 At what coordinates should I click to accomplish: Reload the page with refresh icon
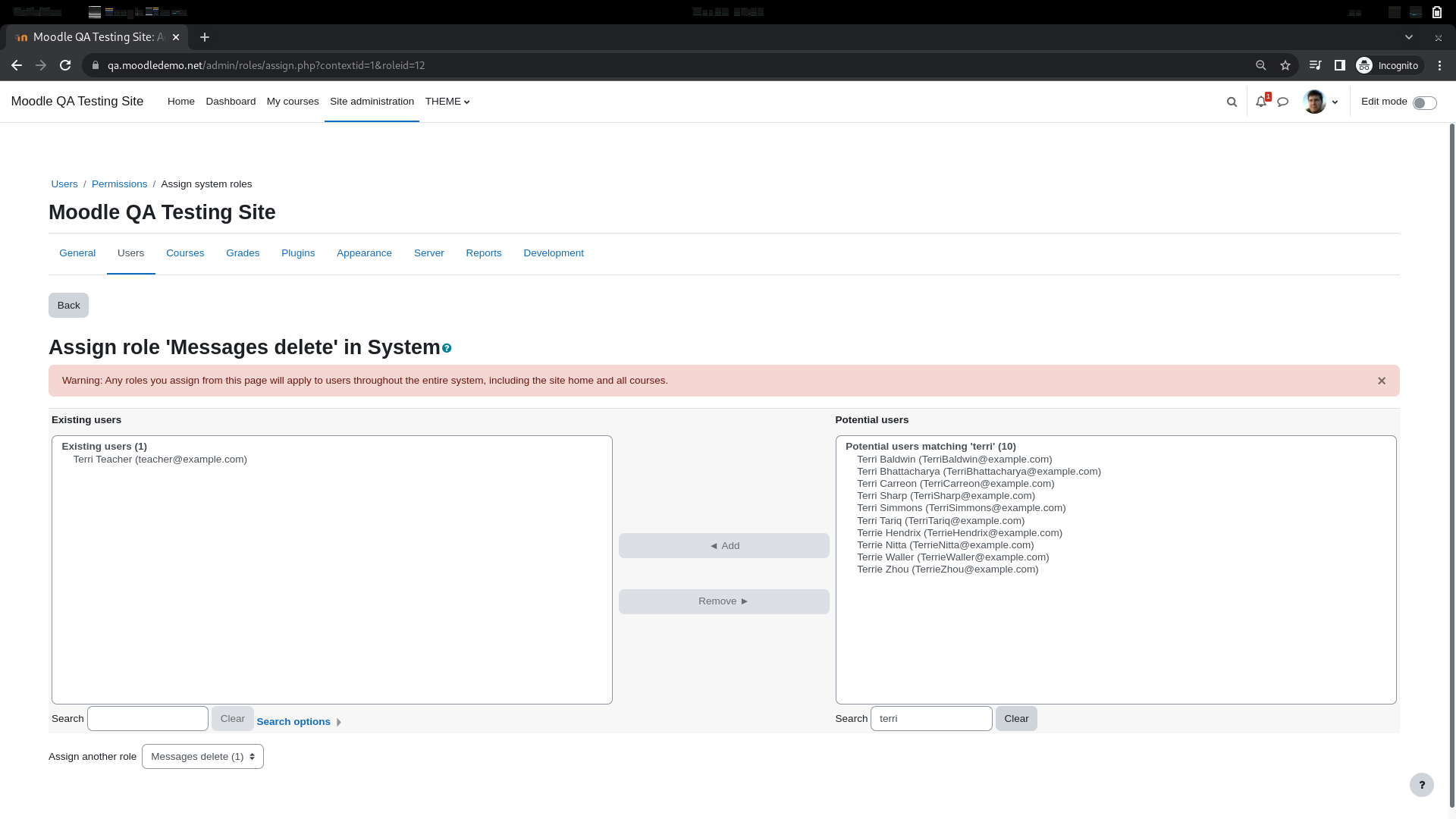[65, 65]
